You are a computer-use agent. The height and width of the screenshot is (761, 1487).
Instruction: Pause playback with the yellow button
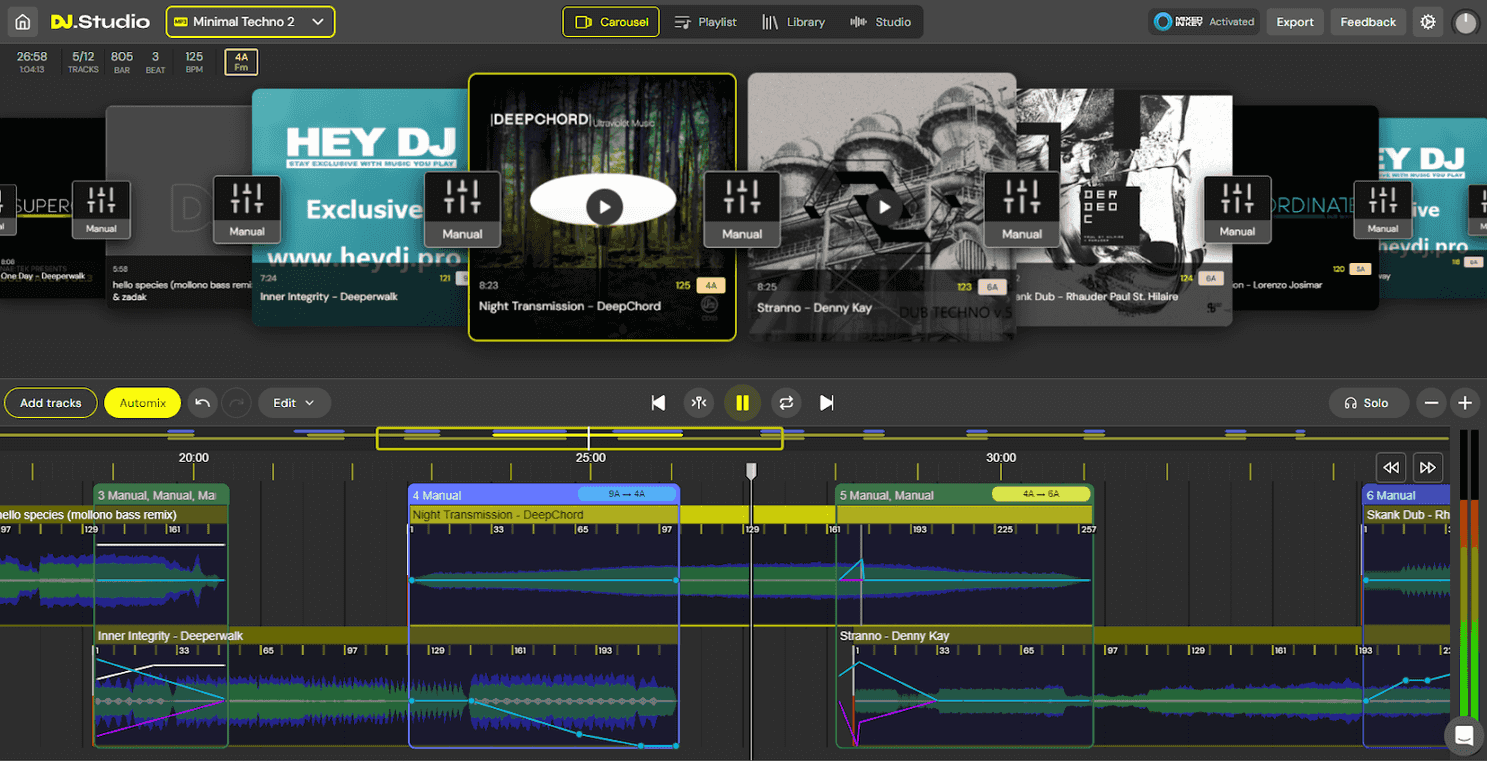click(742, 403)
